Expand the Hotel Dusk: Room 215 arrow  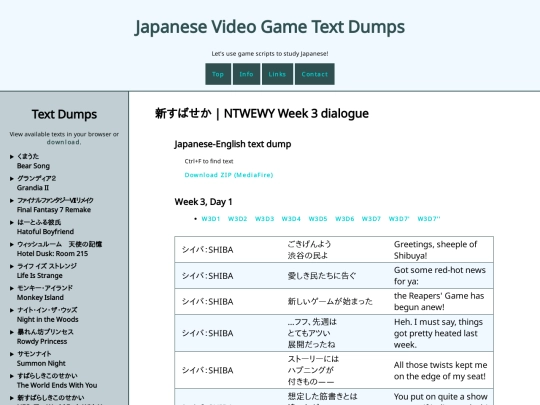(x=12, y=245)
